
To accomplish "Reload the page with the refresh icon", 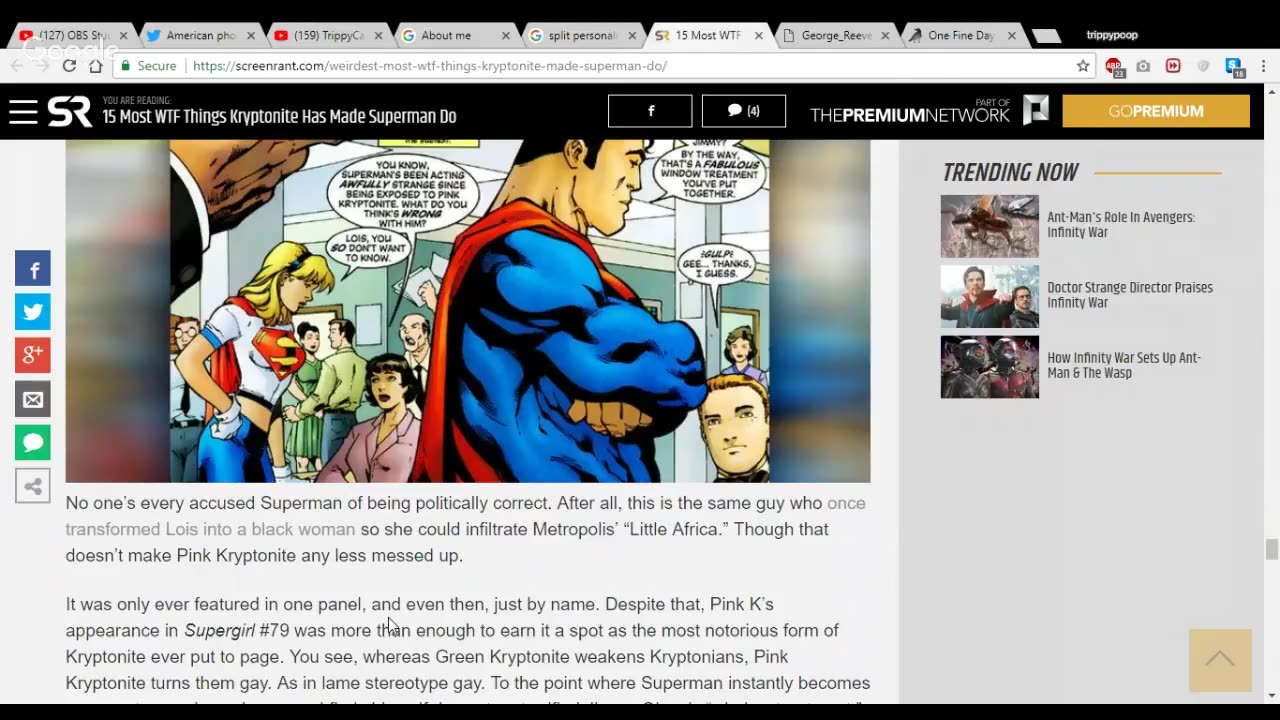I will point(69,66).
